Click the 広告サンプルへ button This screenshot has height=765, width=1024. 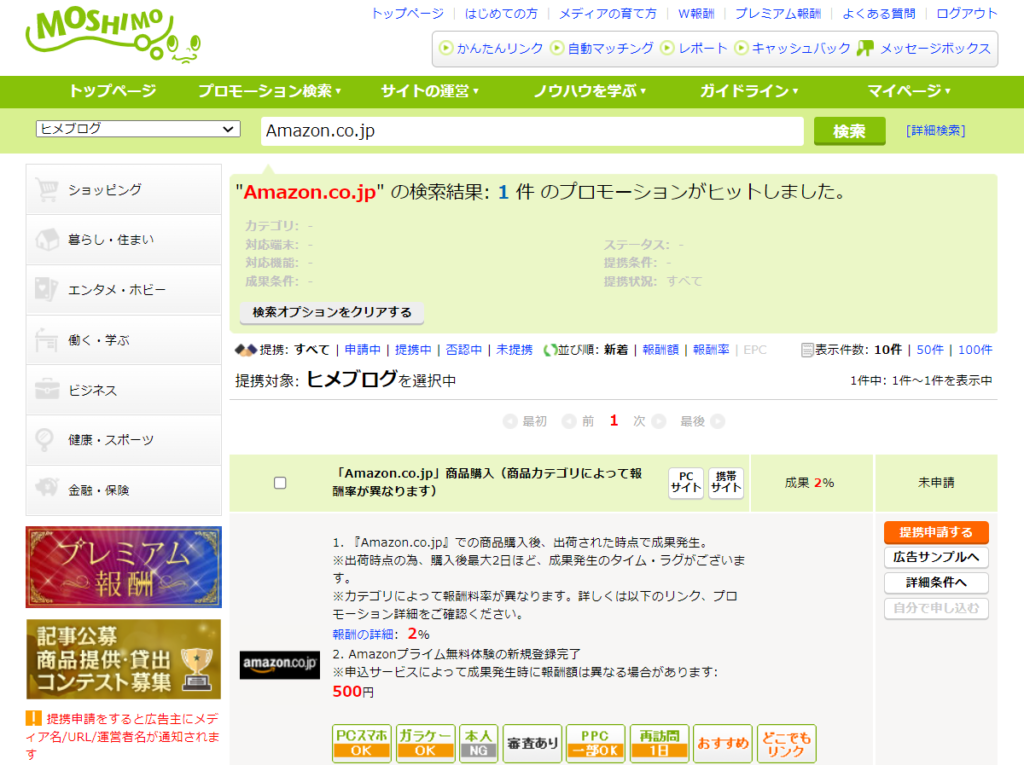coord(936,557)
